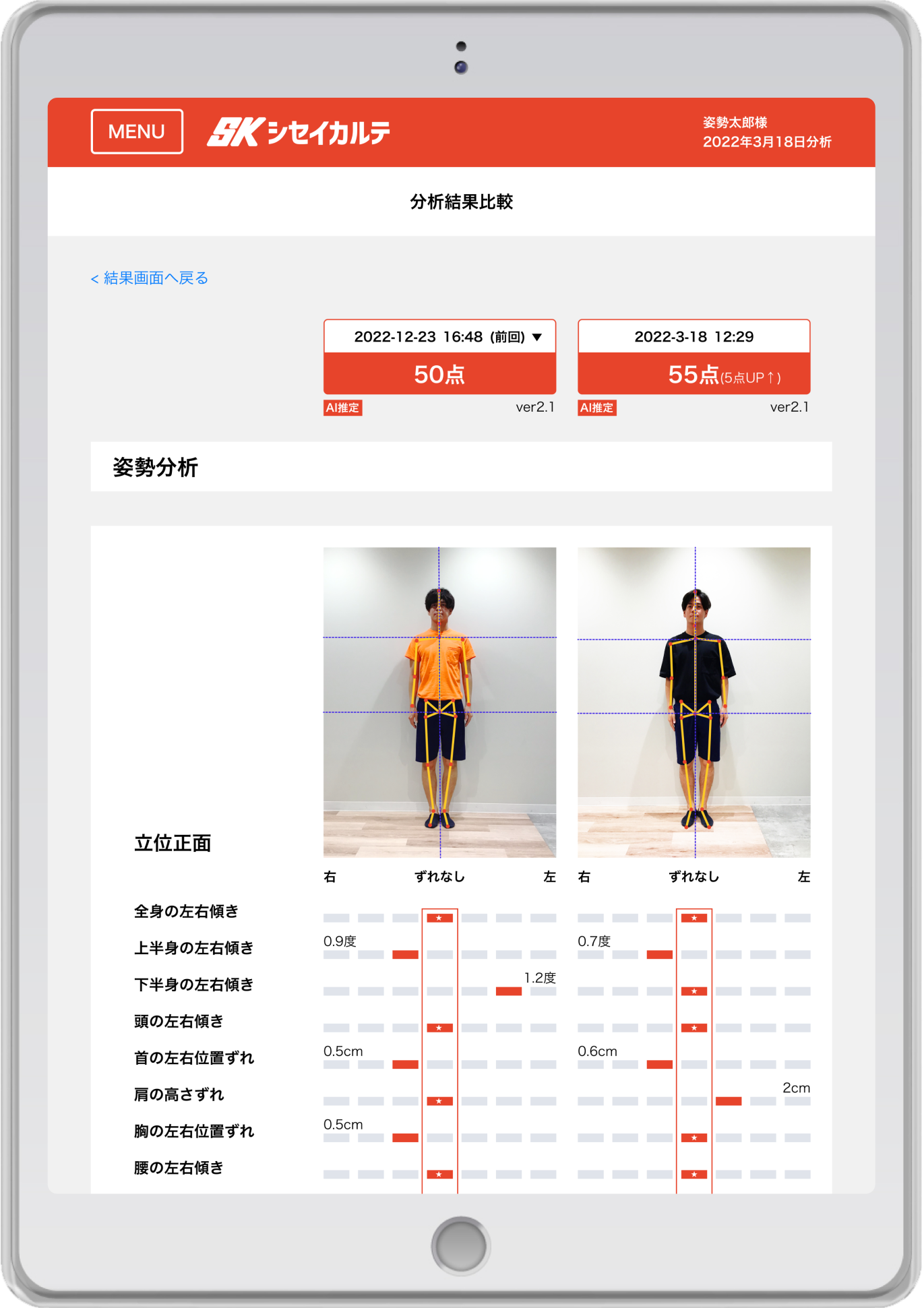Click the right chart ずれなし label
Image resolution: width=924 pixels, height=1308 pixels.
tap(694, 877)
